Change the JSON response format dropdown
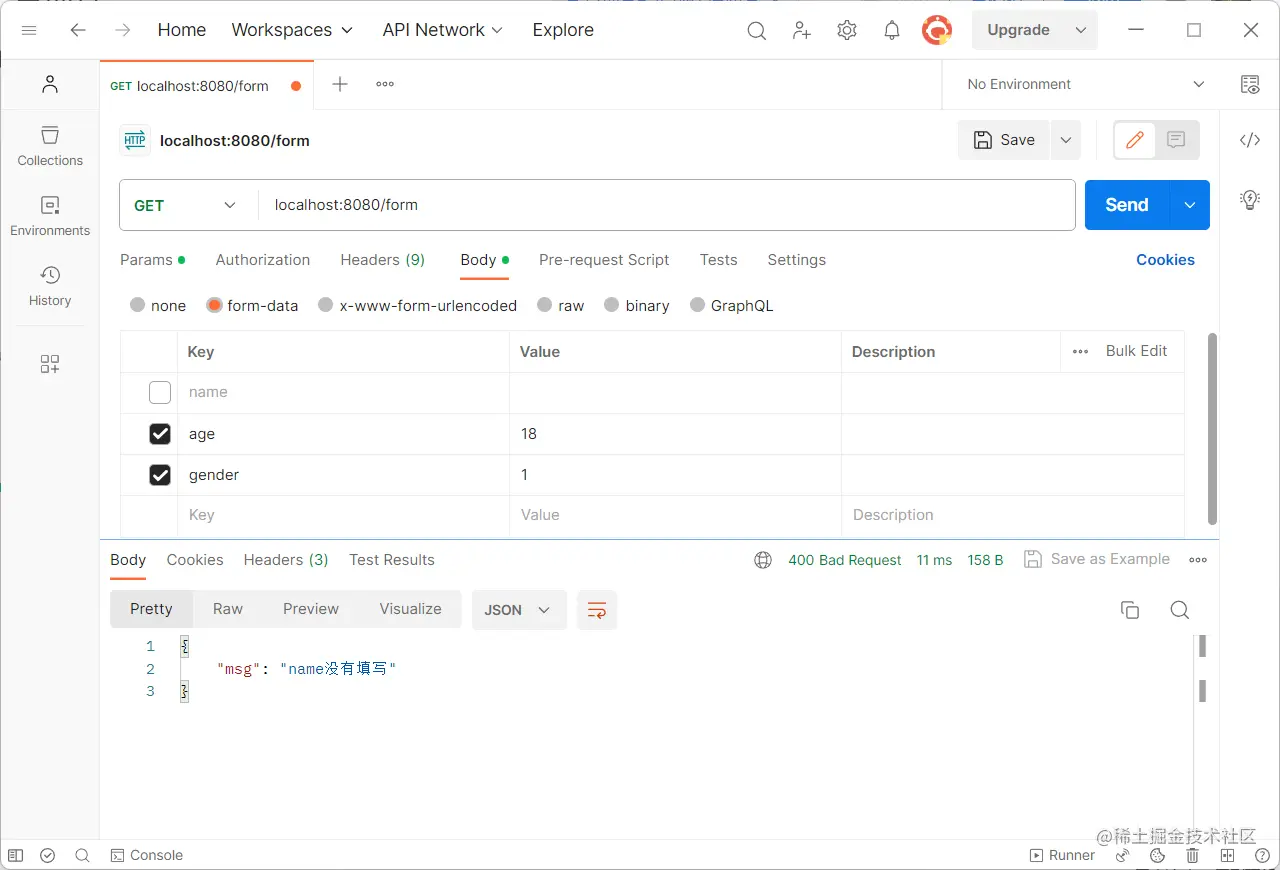1280x870 pixels. pyautogui.click(x=519, y=610)
